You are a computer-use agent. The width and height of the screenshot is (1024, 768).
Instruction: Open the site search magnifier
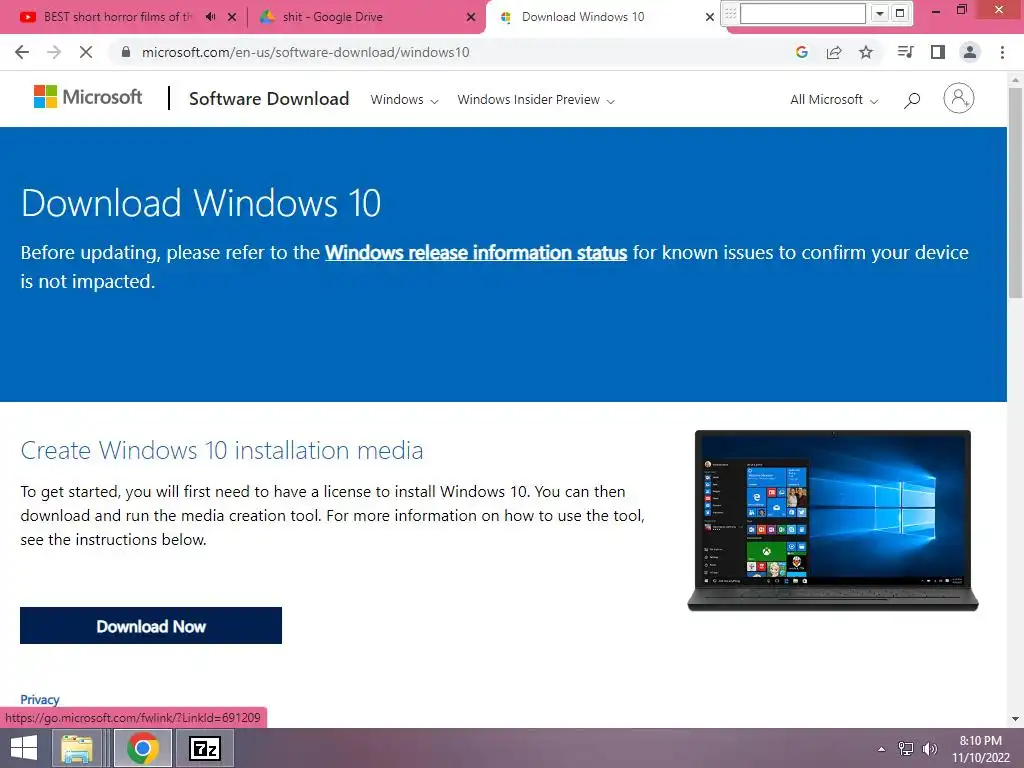click(912, 100)
